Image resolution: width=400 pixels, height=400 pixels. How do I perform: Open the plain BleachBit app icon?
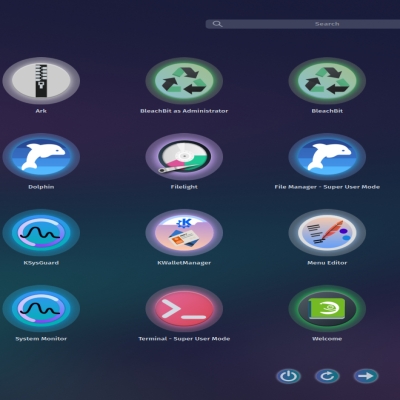click(327, 81)
